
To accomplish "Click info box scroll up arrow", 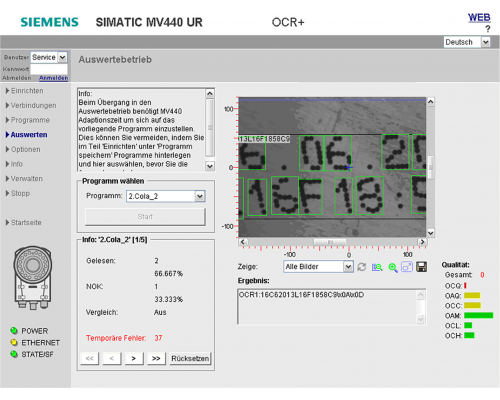I will click(x=210, y=93).
